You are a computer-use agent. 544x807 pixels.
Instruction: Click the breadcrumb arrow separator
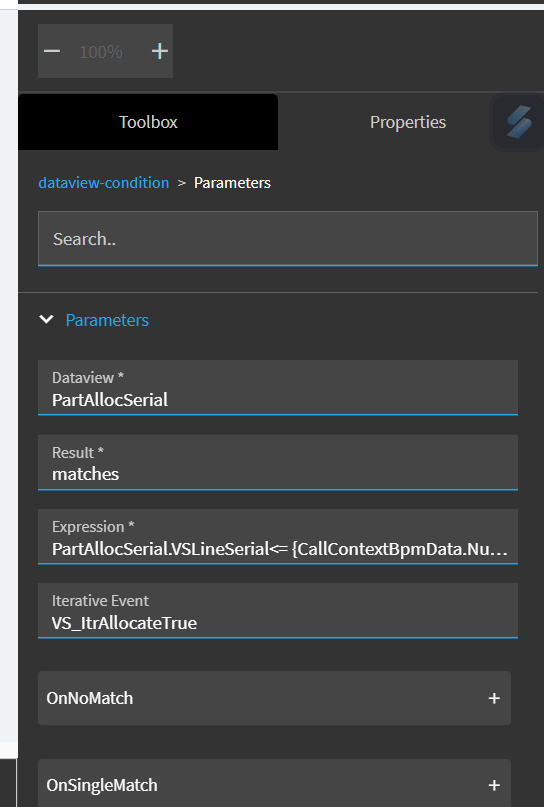pyautogui.click(x=182, y=183)
